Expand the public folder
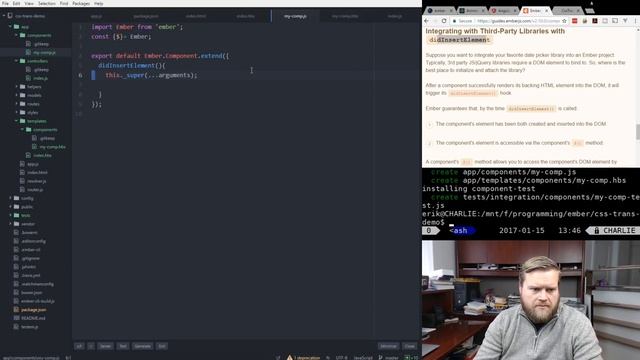Image resolution: width=640 pixels, height=360 pixels. (11, 207)
